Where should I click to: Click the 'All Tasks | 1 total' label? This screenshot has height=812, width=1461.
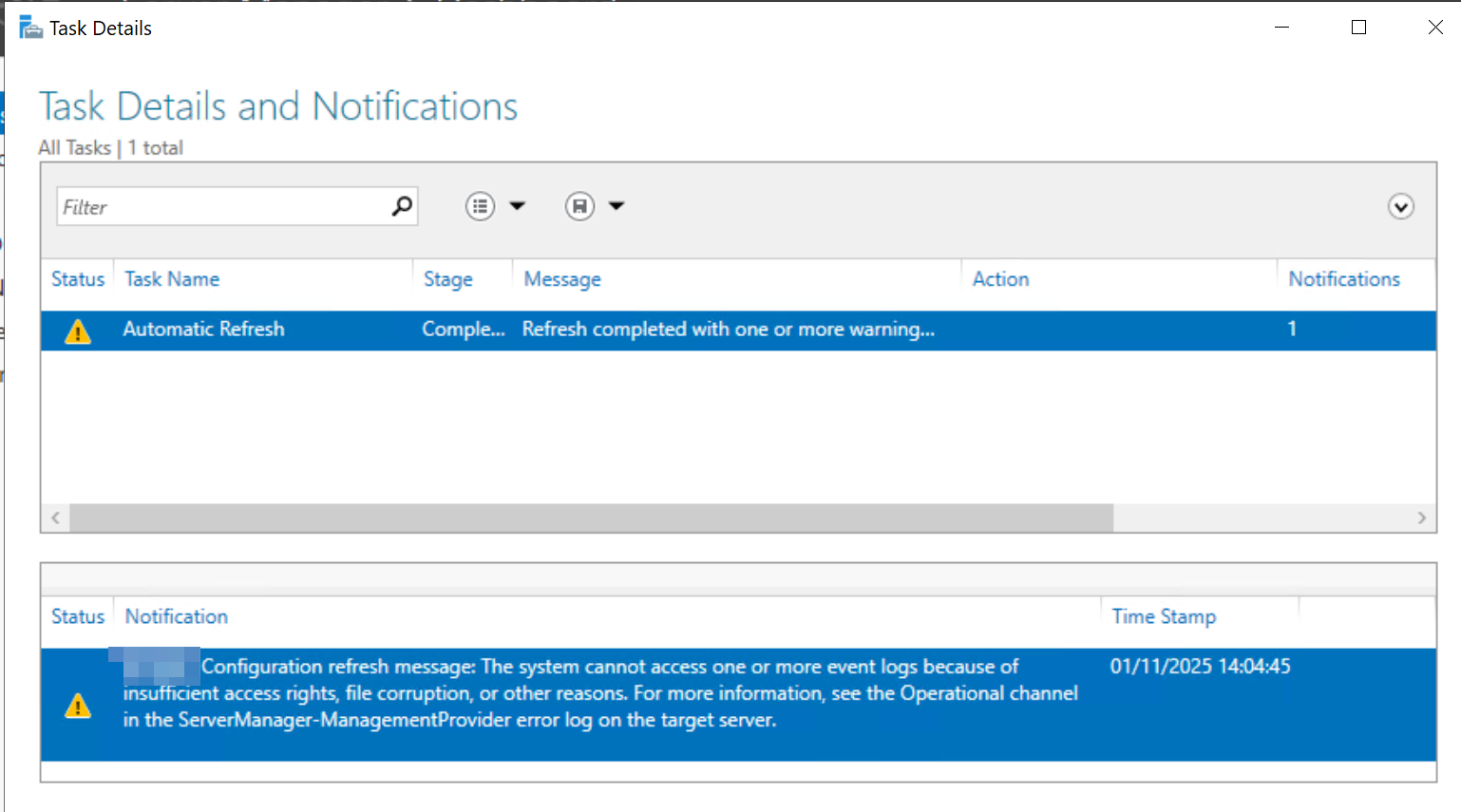111,148
